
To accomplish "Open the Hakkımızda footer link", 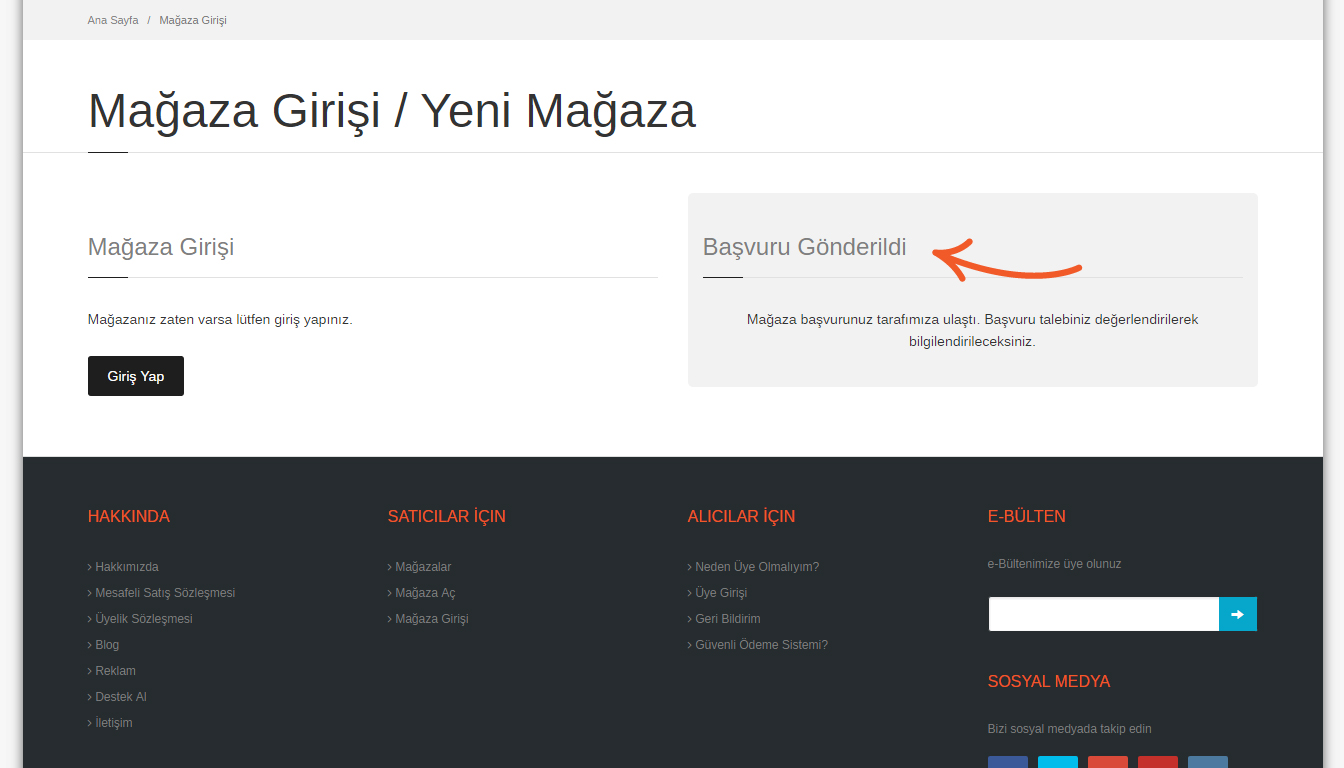I will point(127,567).
